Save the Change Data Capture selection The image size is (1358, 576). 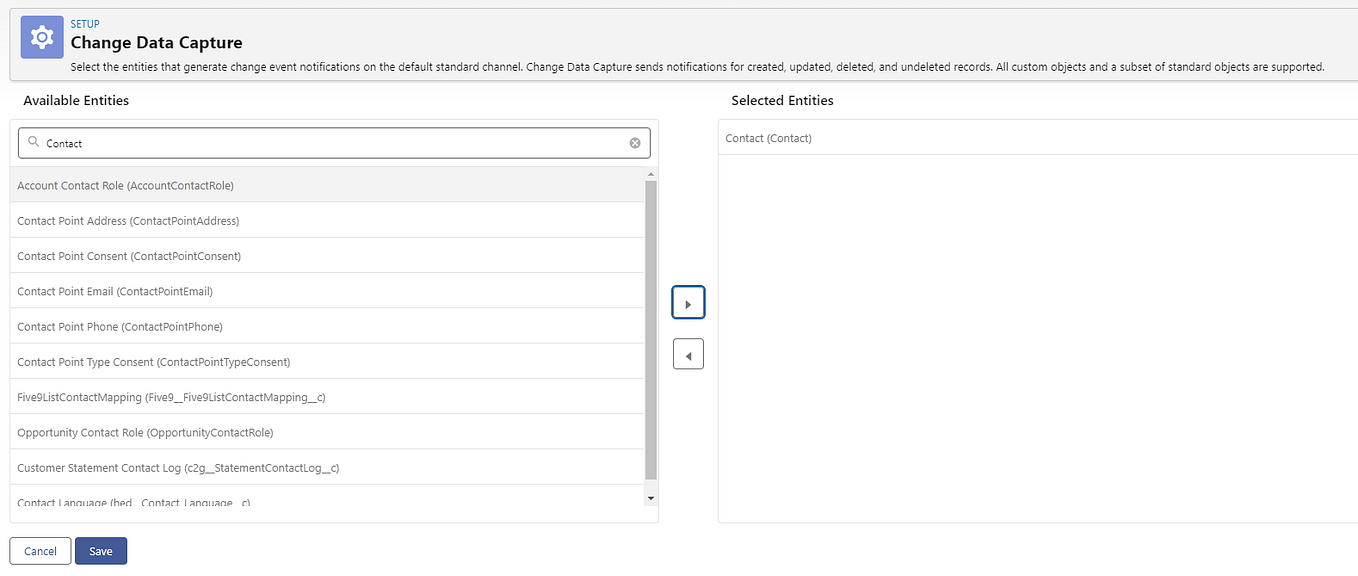pyautogui.click(x=101, y=551)
